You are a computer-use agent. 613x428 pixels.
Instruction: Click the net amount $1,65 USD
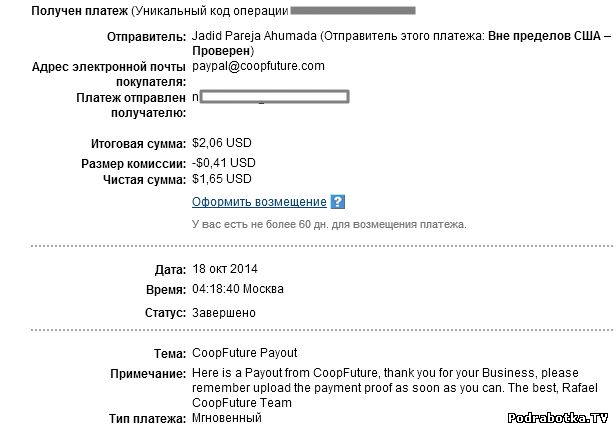click(222, 179)
